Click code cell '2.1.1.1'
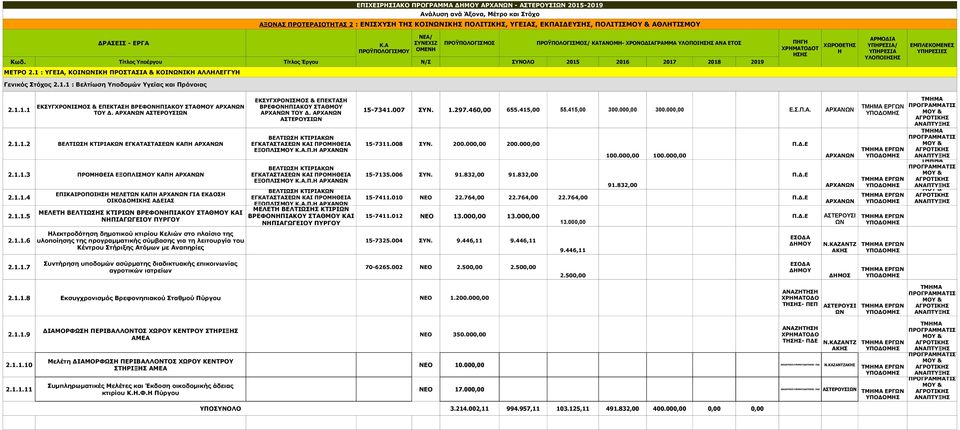 point(18,110)
